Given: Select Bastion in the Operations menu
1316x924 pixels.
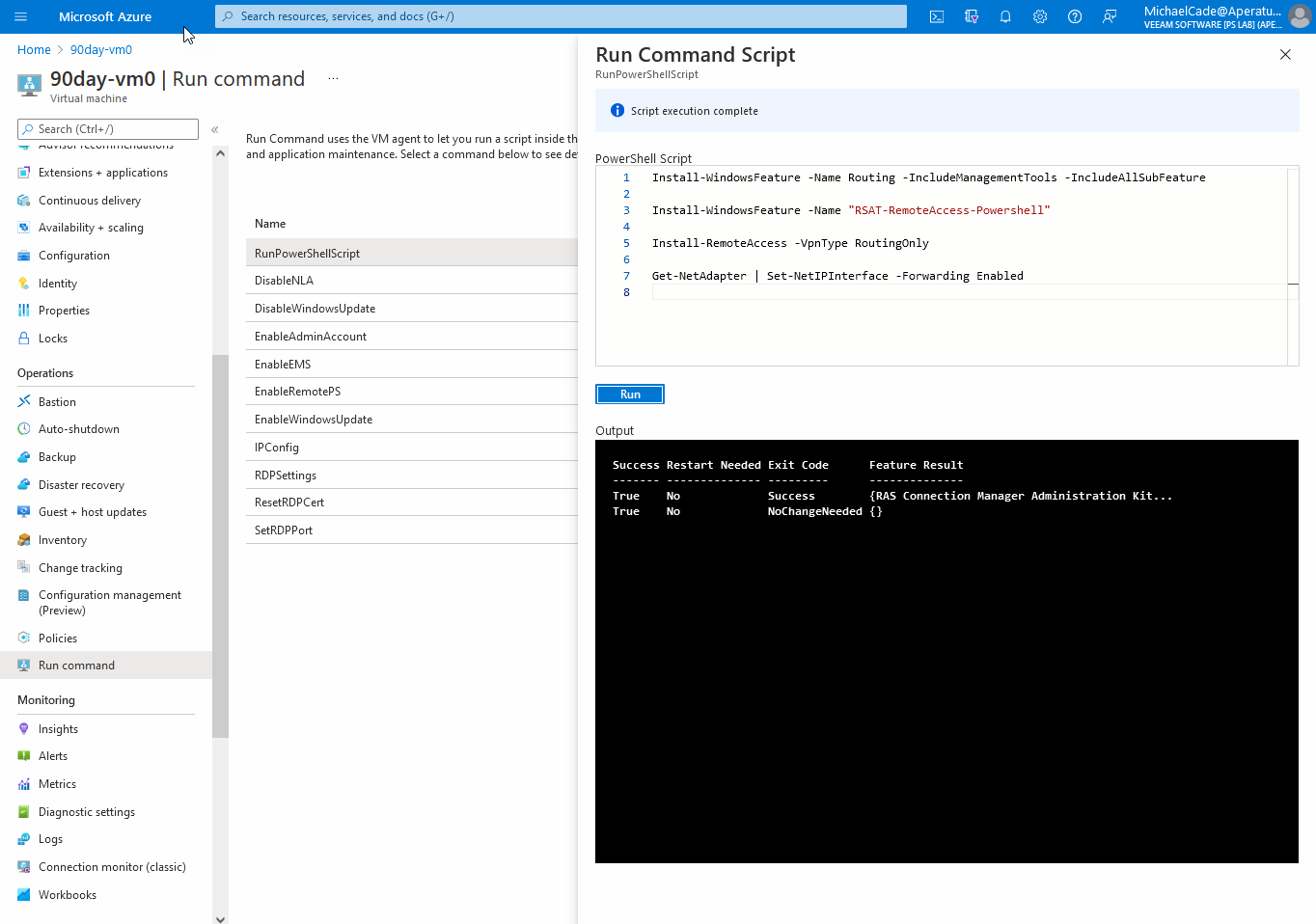Looking at the screenshot, I should tap(57, 402).
